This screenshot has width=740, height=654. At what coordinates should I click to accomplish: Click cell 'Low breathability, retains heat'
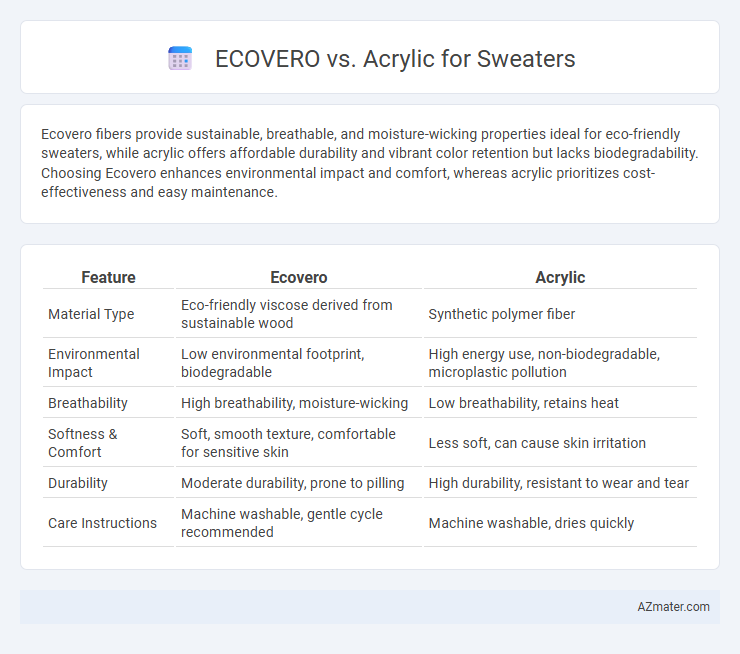click(560, 403)
